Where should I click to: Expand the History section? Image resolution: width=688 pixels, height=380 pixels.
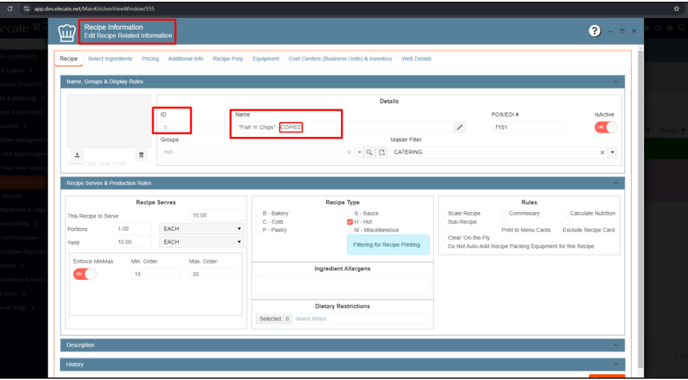click(x=615, y=365)
